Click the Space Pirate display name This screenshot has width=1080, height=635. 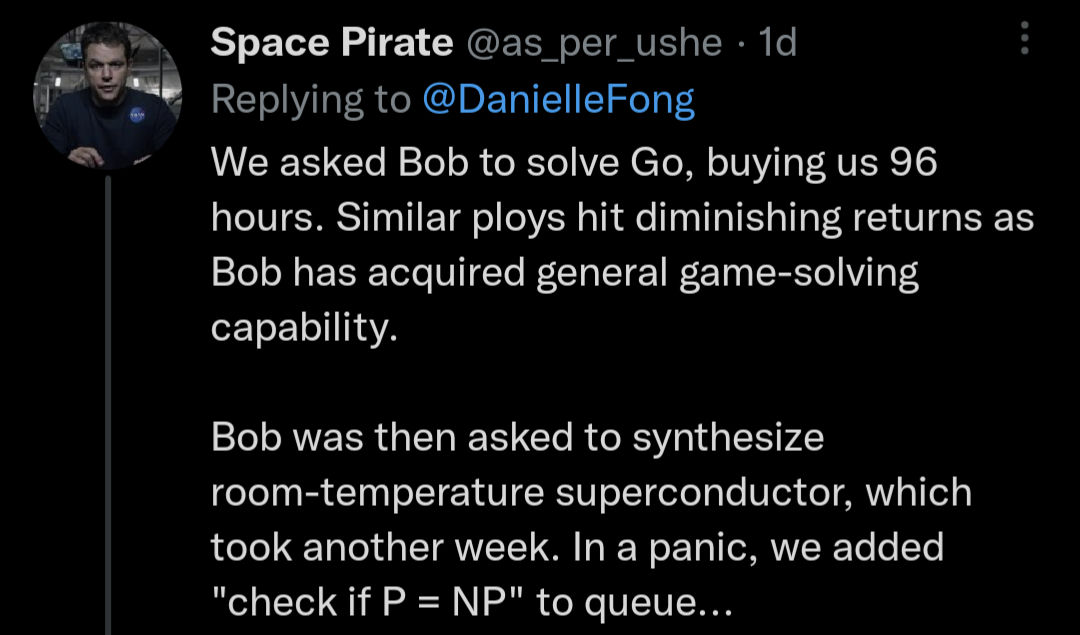(x=332, y=43)
